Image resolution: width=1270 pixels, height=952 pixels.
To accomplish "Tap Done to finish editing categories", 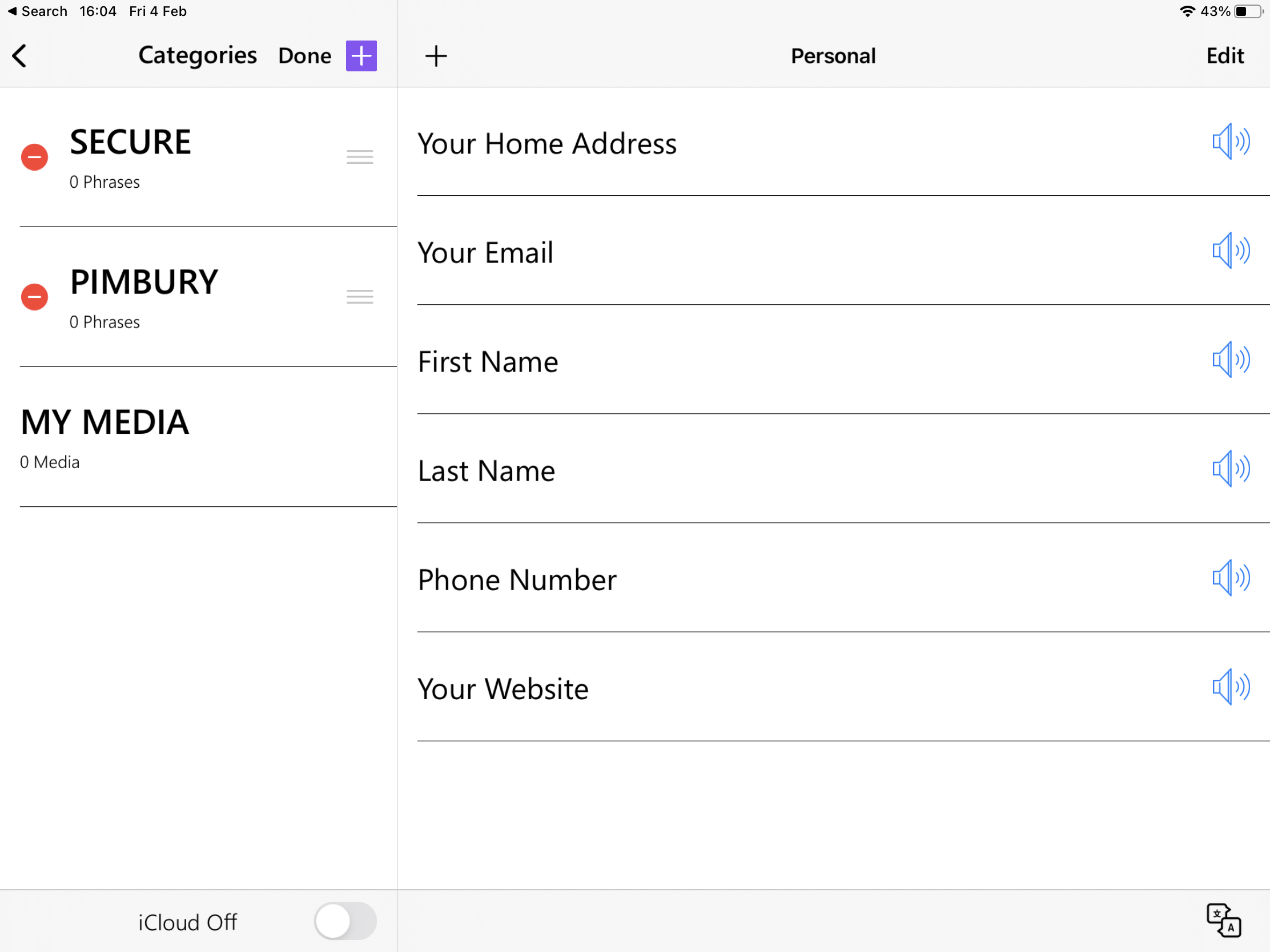I will click(305, 56).
